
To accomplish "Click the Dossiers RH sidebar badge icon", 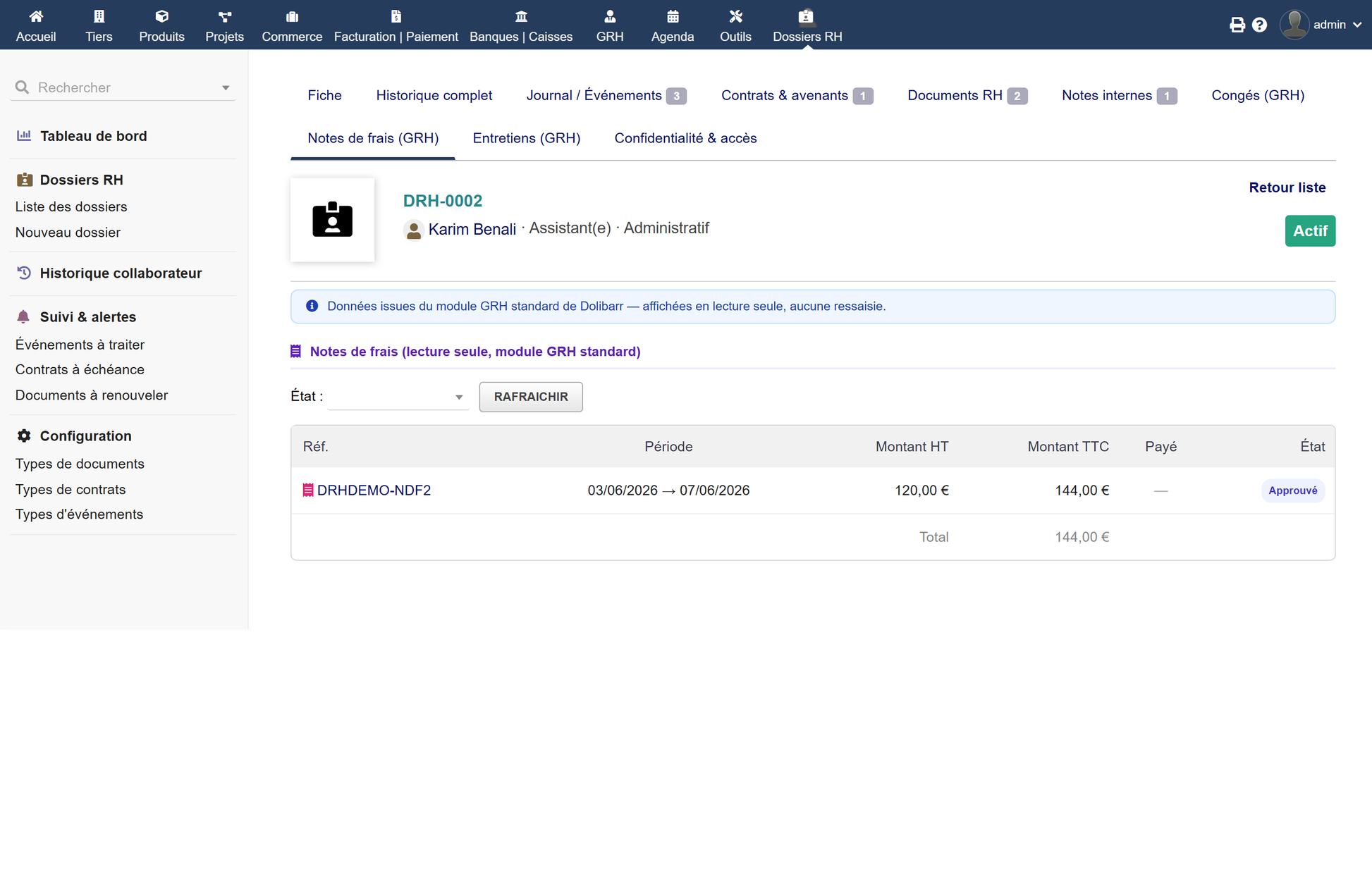I will 24,180.
